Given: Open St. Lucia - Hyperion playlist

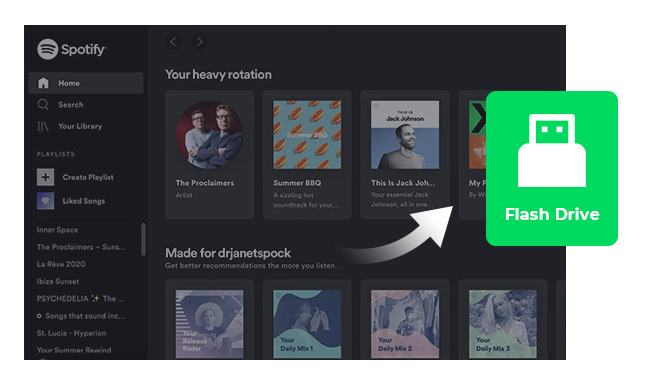Looking at the screenshot, I should (71, 333).
